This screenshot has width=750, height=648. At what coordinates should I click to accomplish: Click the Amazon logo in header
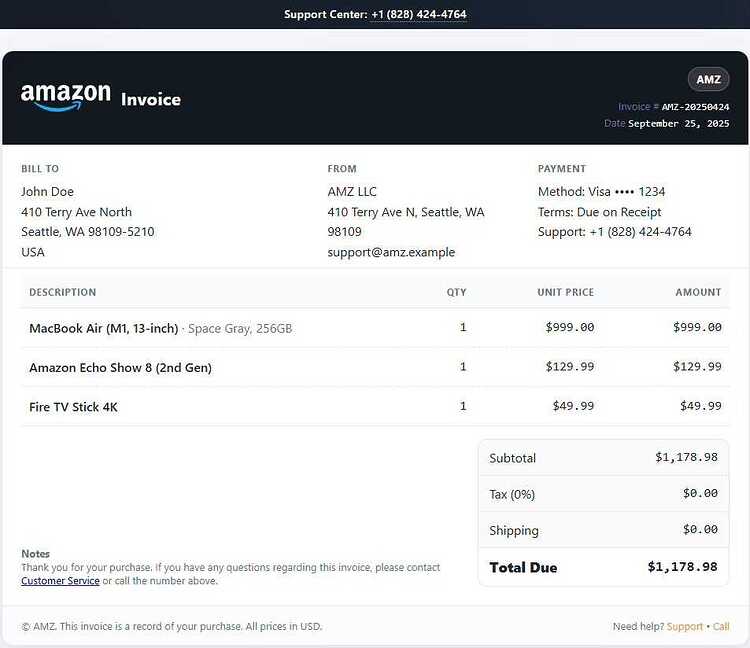(x=66, y=97)
